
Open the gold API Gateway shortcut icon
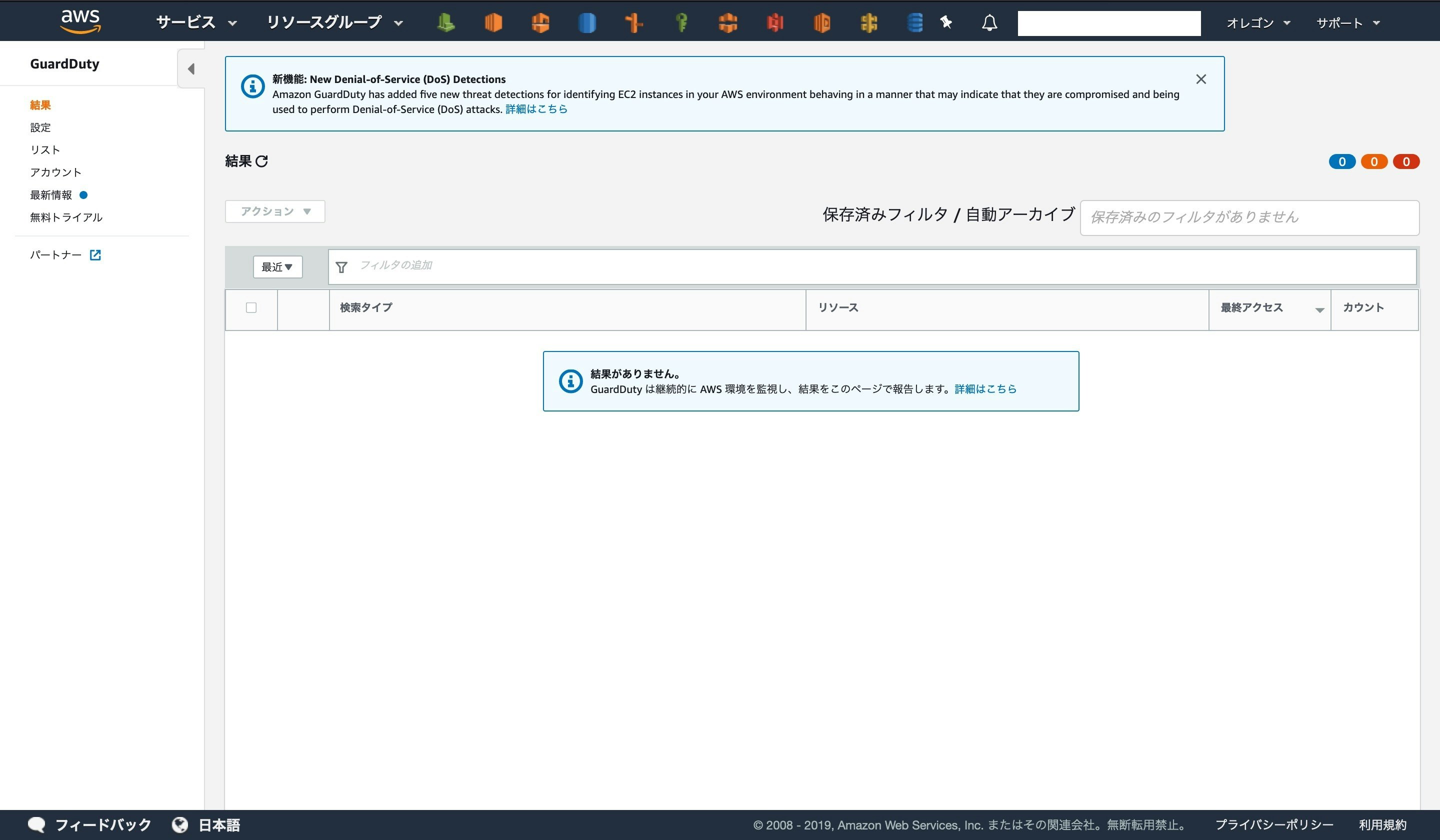click(868, 23)
